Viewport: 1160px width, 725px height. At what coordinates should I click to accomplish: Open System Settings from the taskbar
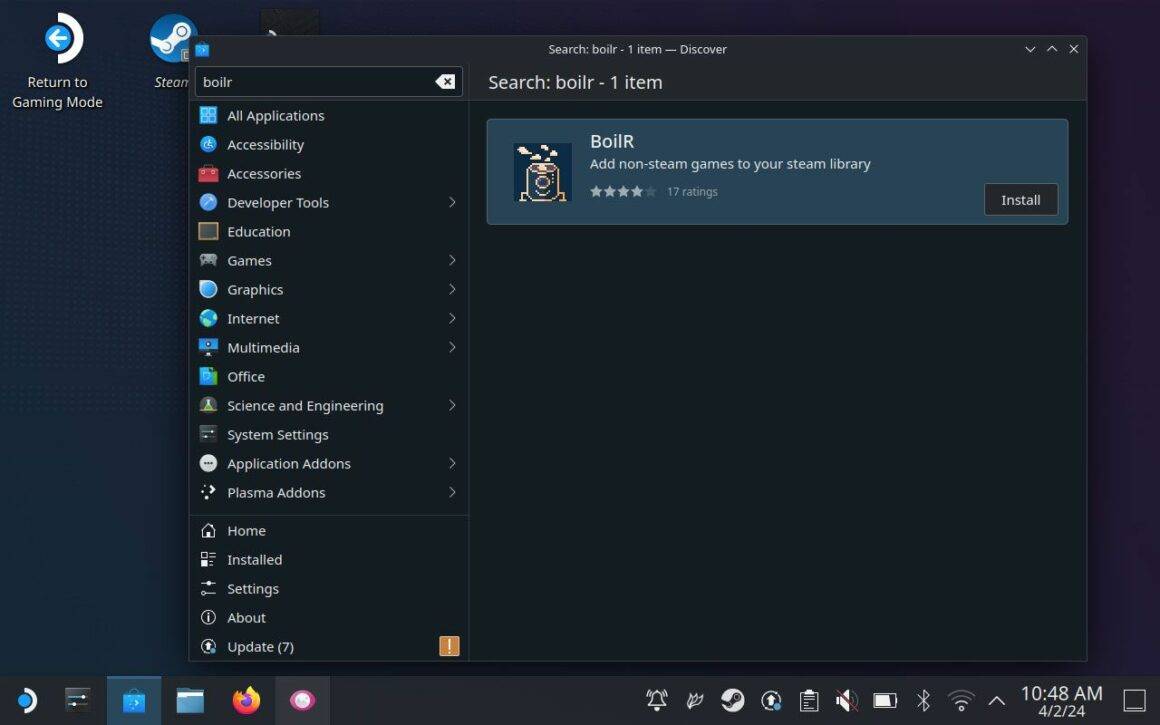coord(78,700)
